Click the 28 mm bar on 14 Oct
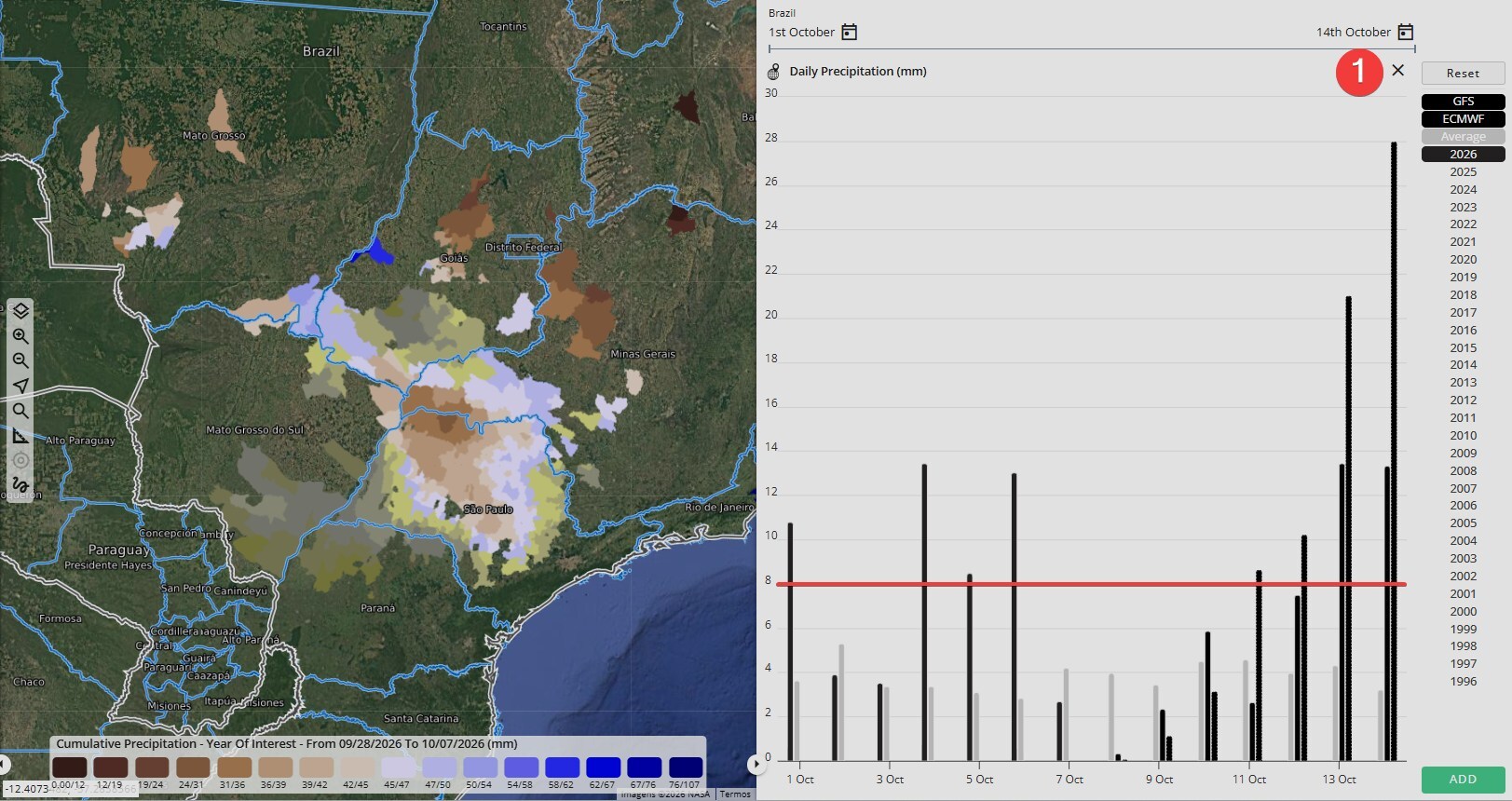 pos(1394,452)
